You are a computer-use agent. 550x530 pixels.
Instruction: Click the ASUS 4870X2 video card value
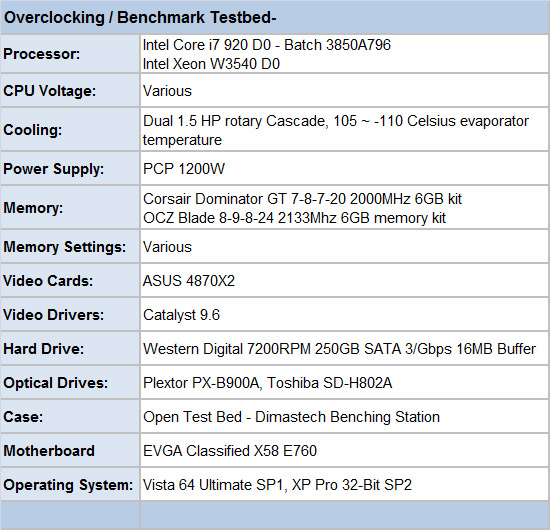click(189, 281)
